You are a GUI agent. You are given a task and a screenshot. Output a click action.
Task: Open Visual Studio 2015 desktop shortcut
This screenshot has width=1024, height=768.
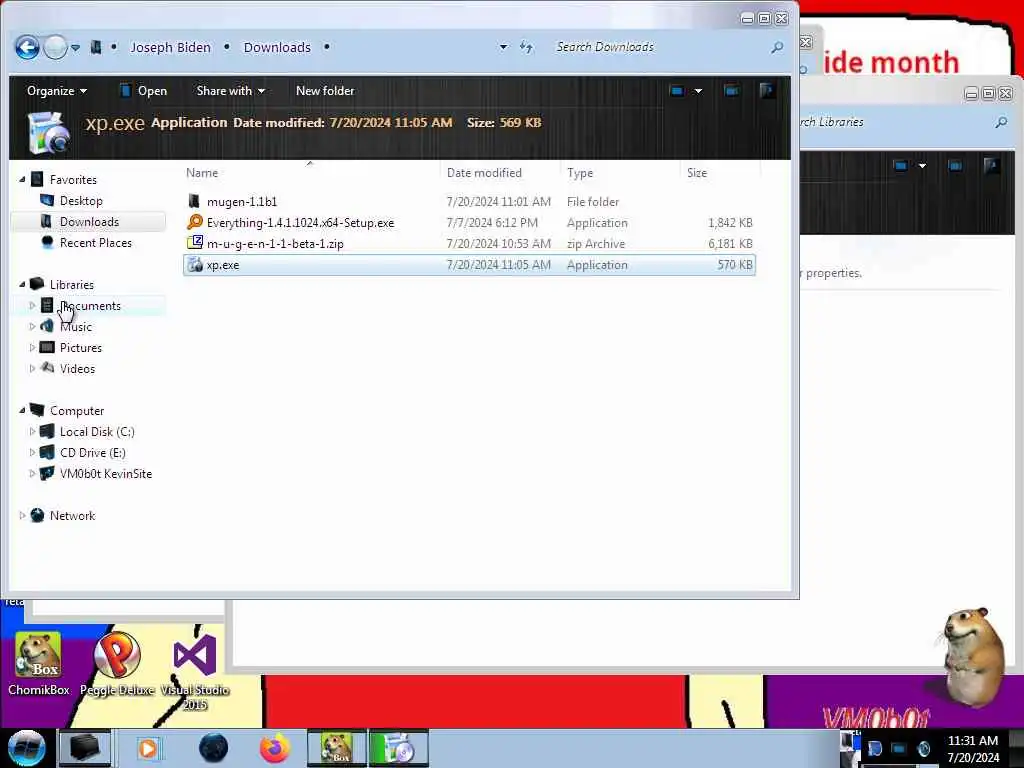pos(195,672)
